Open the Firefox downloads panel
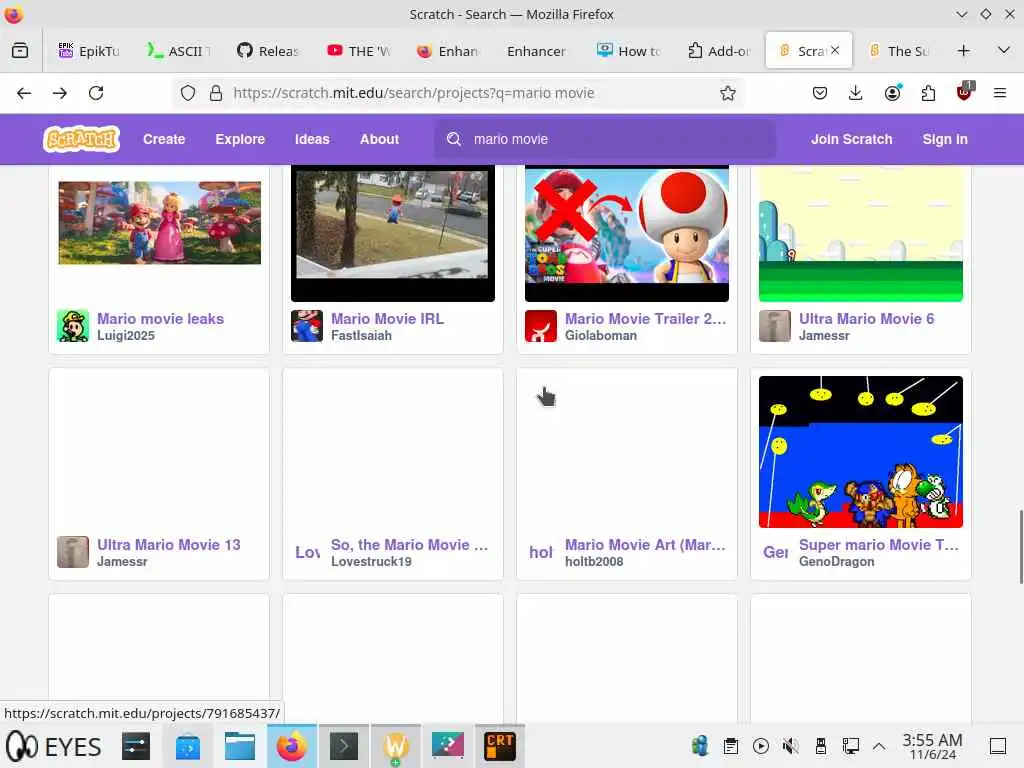 click(856, 93)
